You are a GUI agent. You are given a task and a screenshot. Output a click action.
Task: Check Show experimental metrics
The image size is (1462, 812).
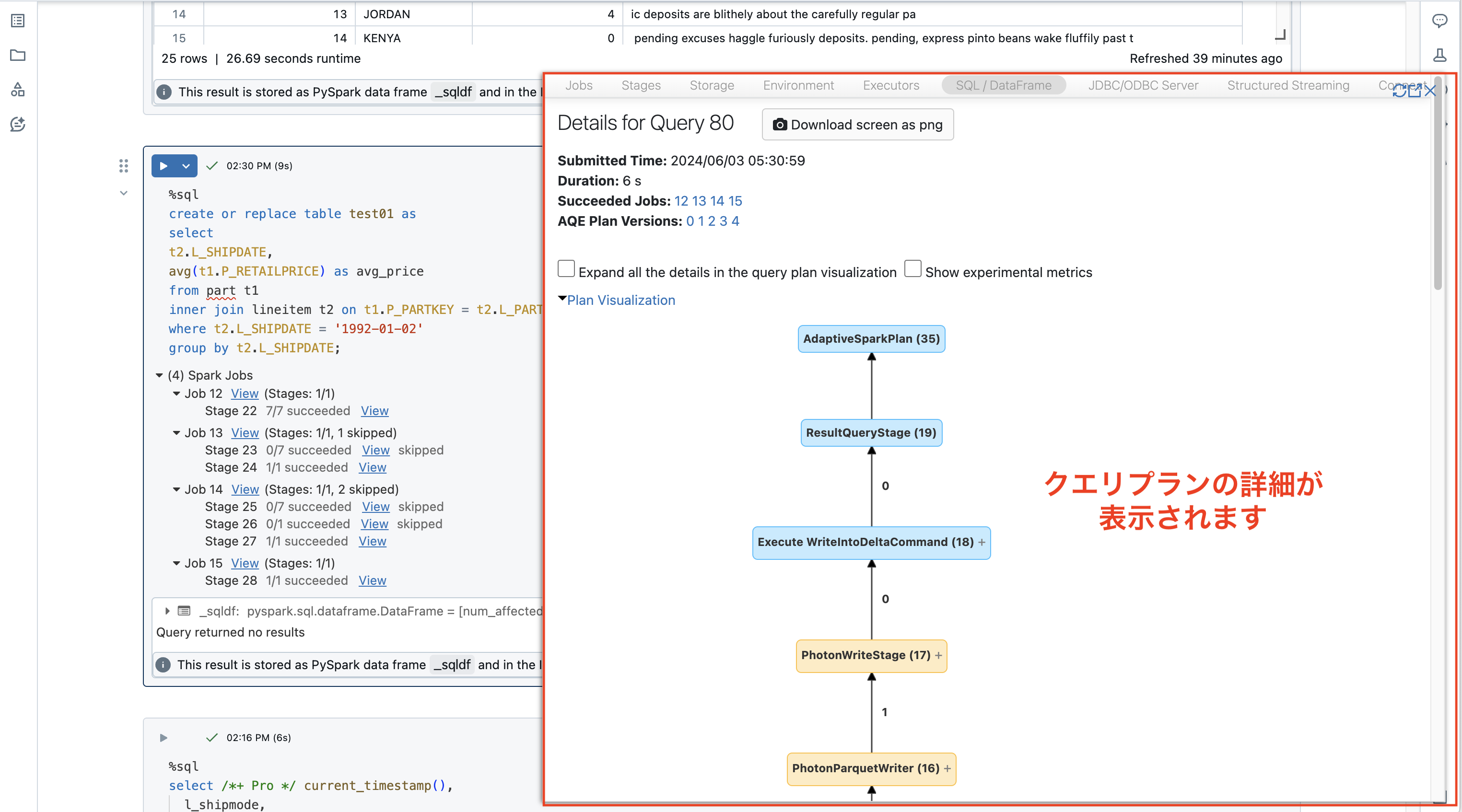click(912, 269)
